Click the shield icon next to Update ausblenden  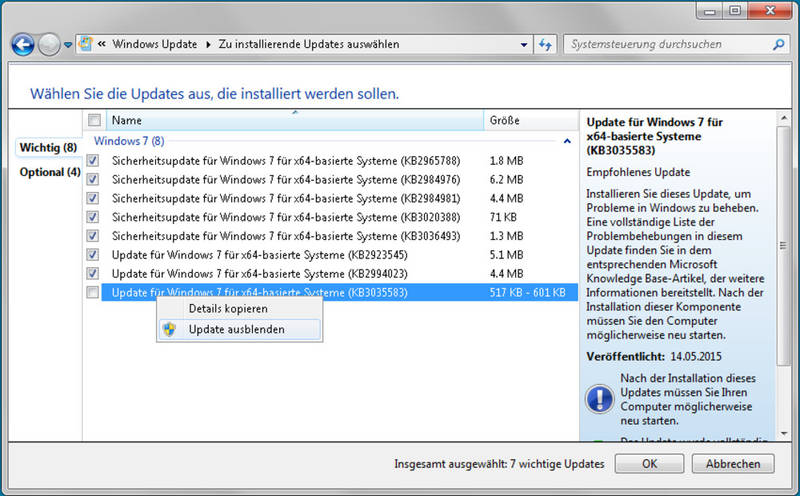click(170, 330)
